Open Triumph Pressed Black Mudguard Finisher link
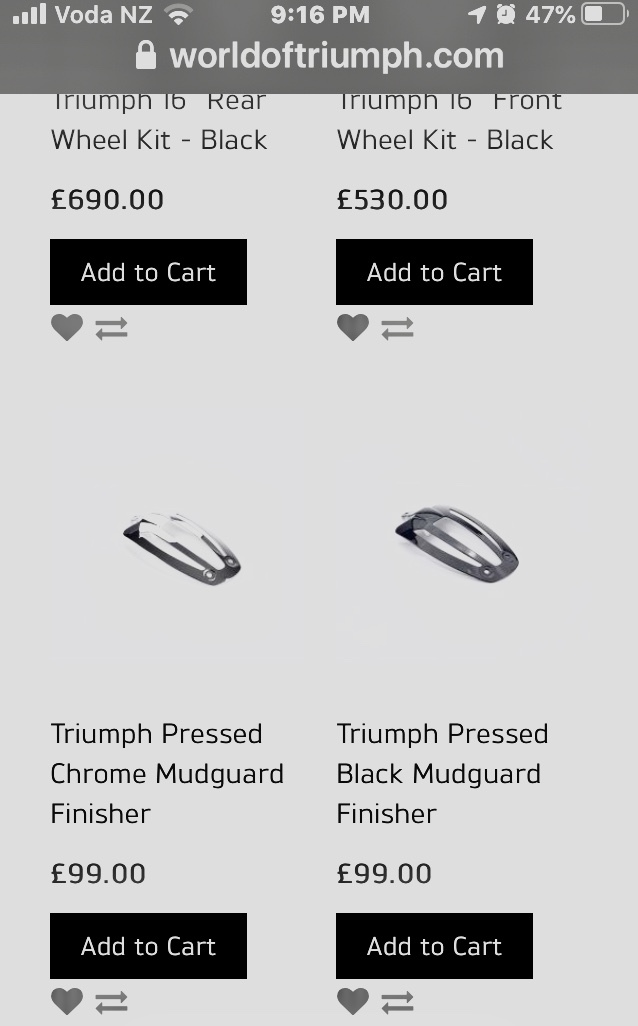The image size is (638, 1026). tap(442, 774)
